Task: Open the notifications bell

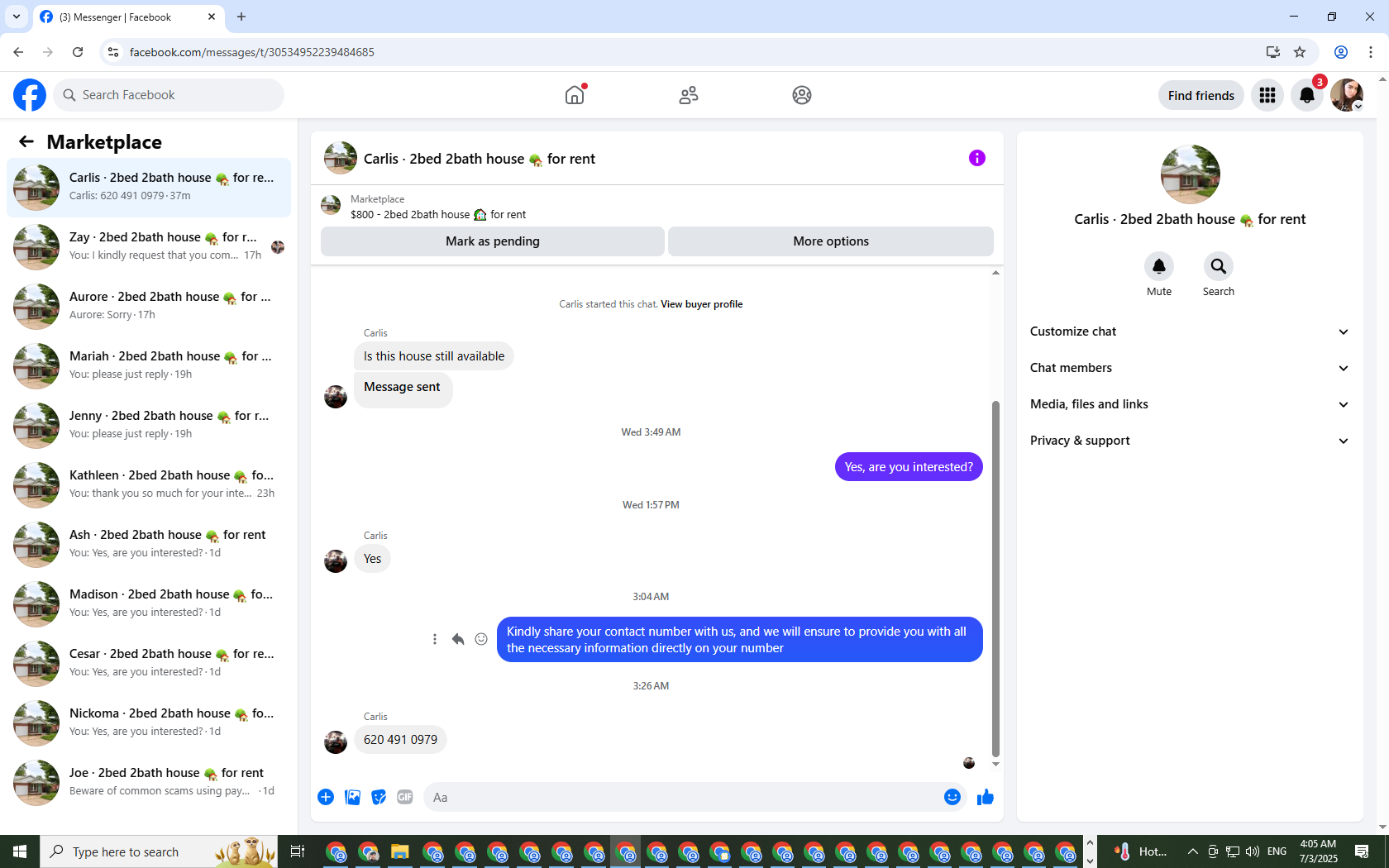Action: 1307,95
